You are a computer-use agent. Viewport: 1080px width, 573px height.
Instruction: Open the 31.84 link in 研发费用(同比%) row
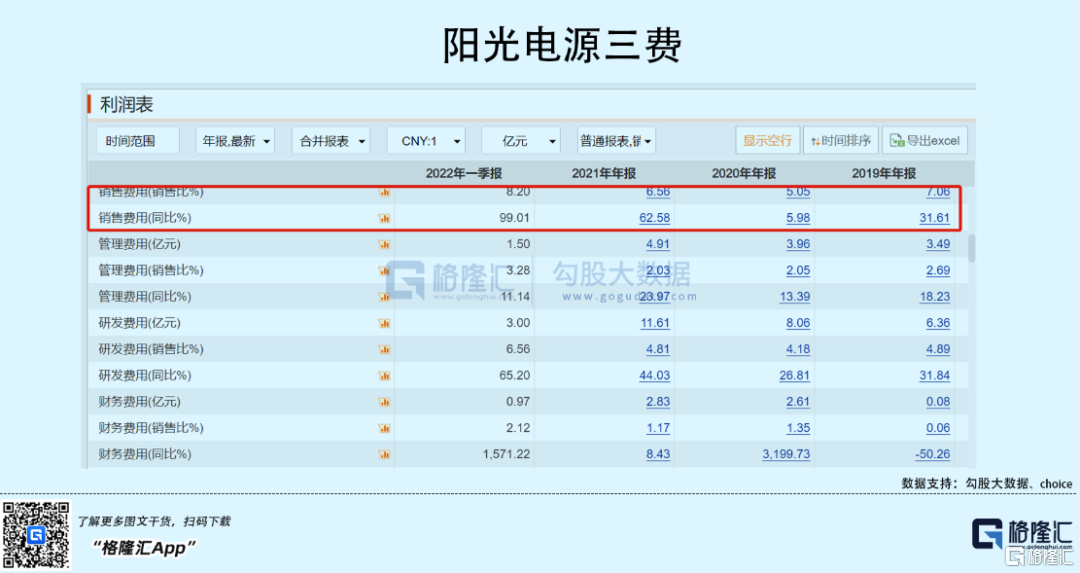click(935, 376)
